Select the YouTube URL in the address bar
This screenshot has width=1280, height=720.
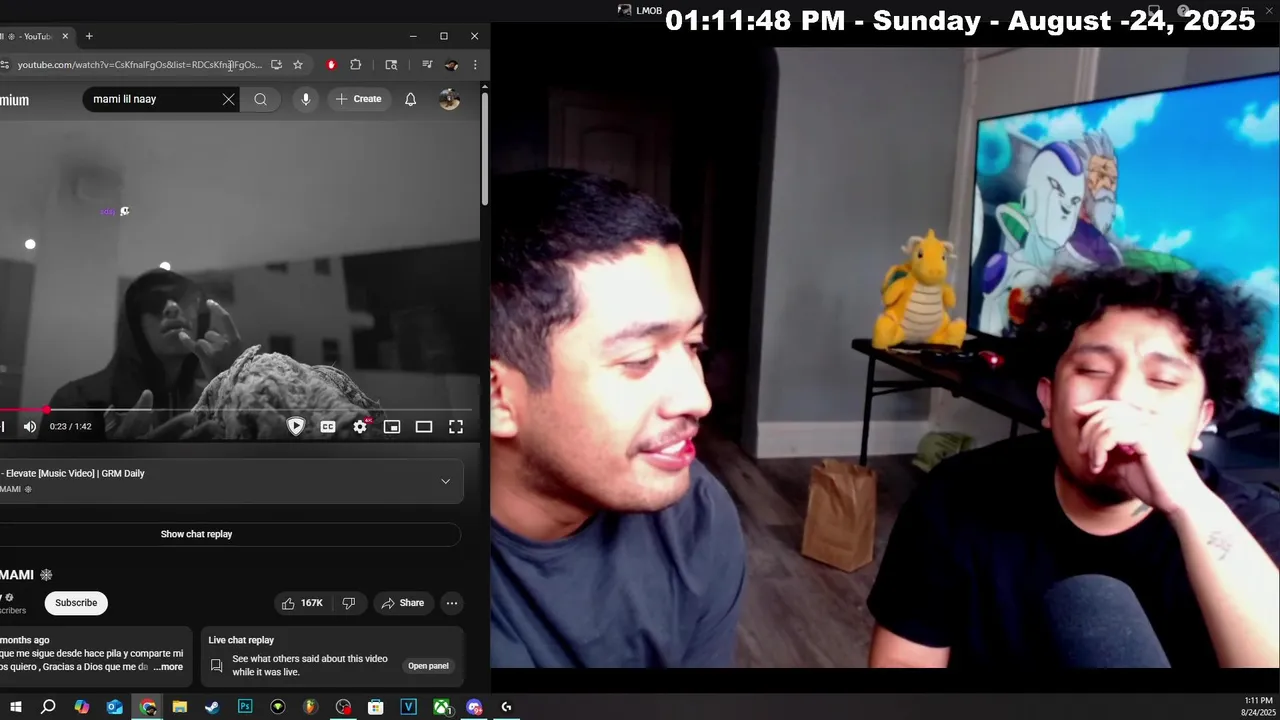click(x=140, y=65)
